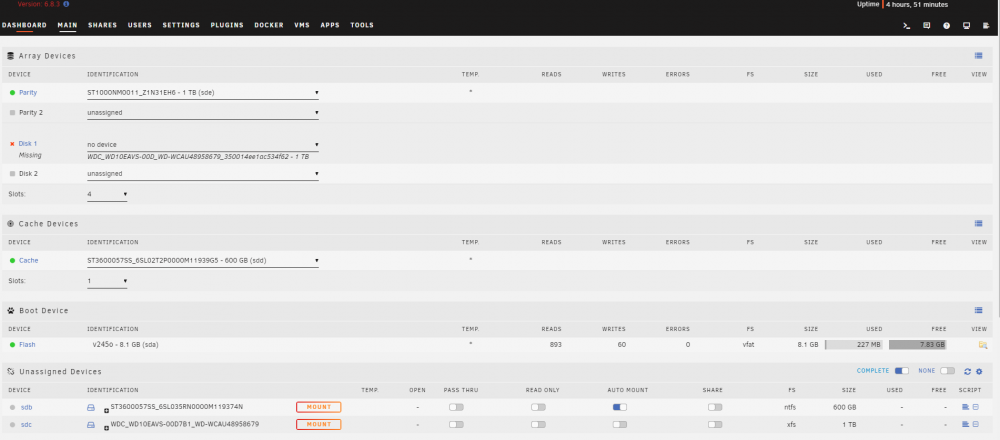This screenshot has width=1000, height=440.
Task: Open Cache Devices Slots dropdown
Action: pos(107,281)
